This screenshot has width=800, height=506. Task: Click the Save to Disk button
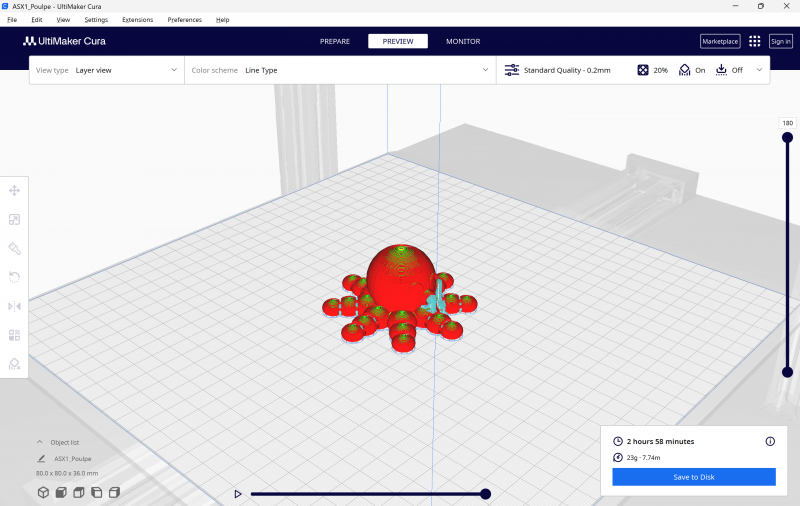click(693, 477)
